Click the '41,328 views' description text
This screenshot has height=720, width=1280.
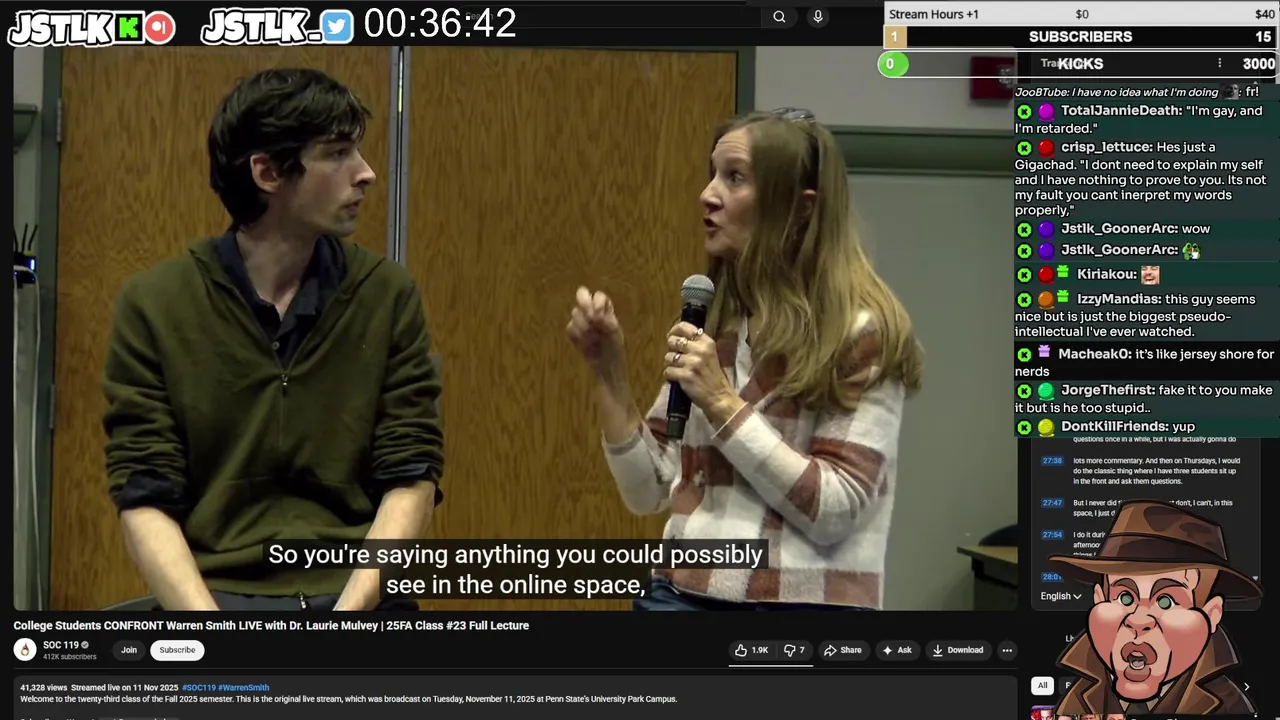pyautogui.click(x=45, y=688)
